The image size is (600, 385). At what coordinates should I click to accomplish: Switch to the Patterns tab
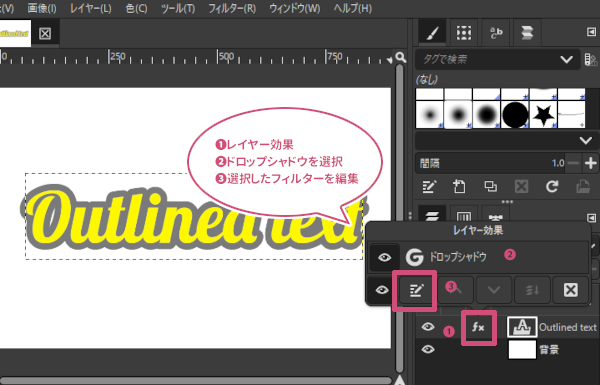[x=464, y=33]
